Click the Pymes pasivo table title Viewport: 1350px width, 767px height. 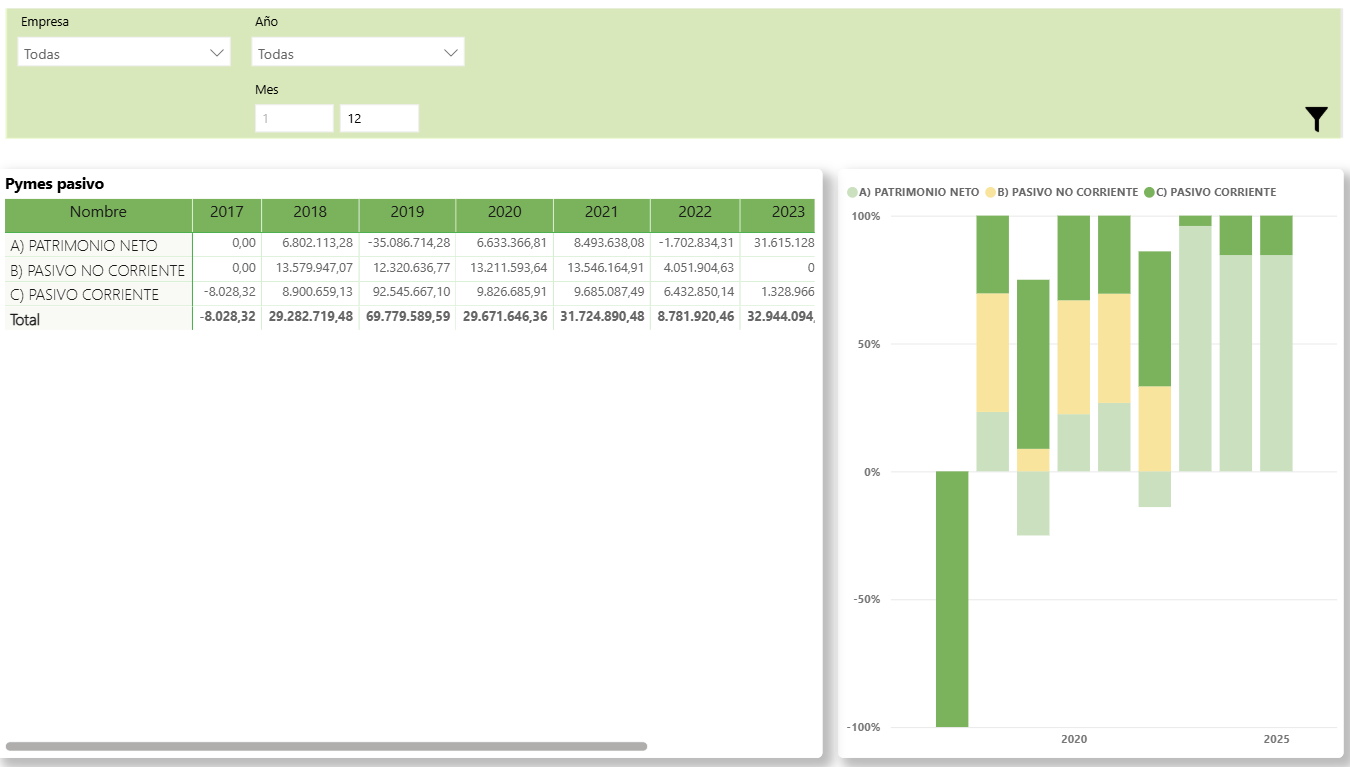click(55, 184)
